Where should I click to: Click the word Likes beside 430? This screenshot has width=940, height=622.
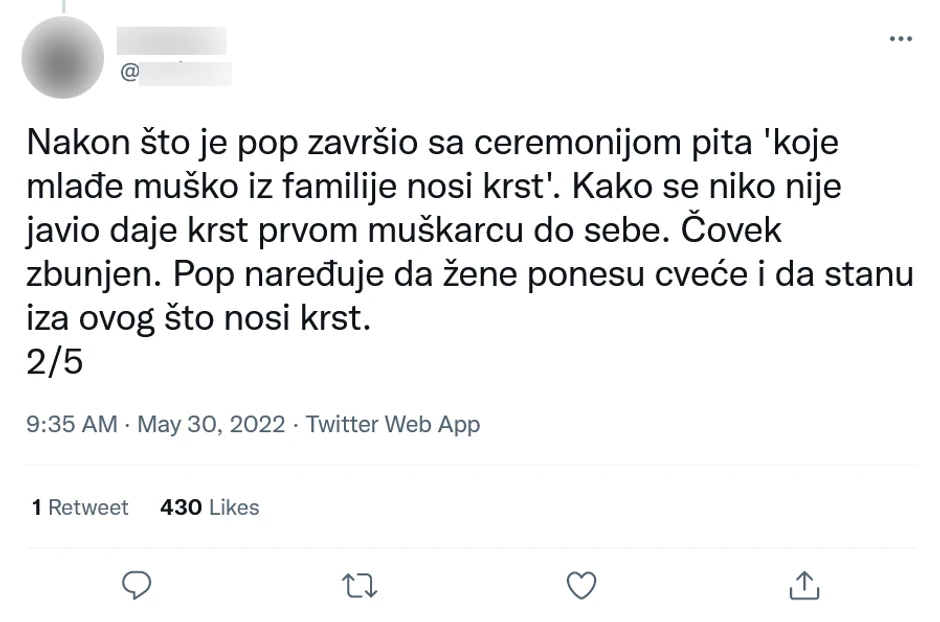(x=234, y=507)
